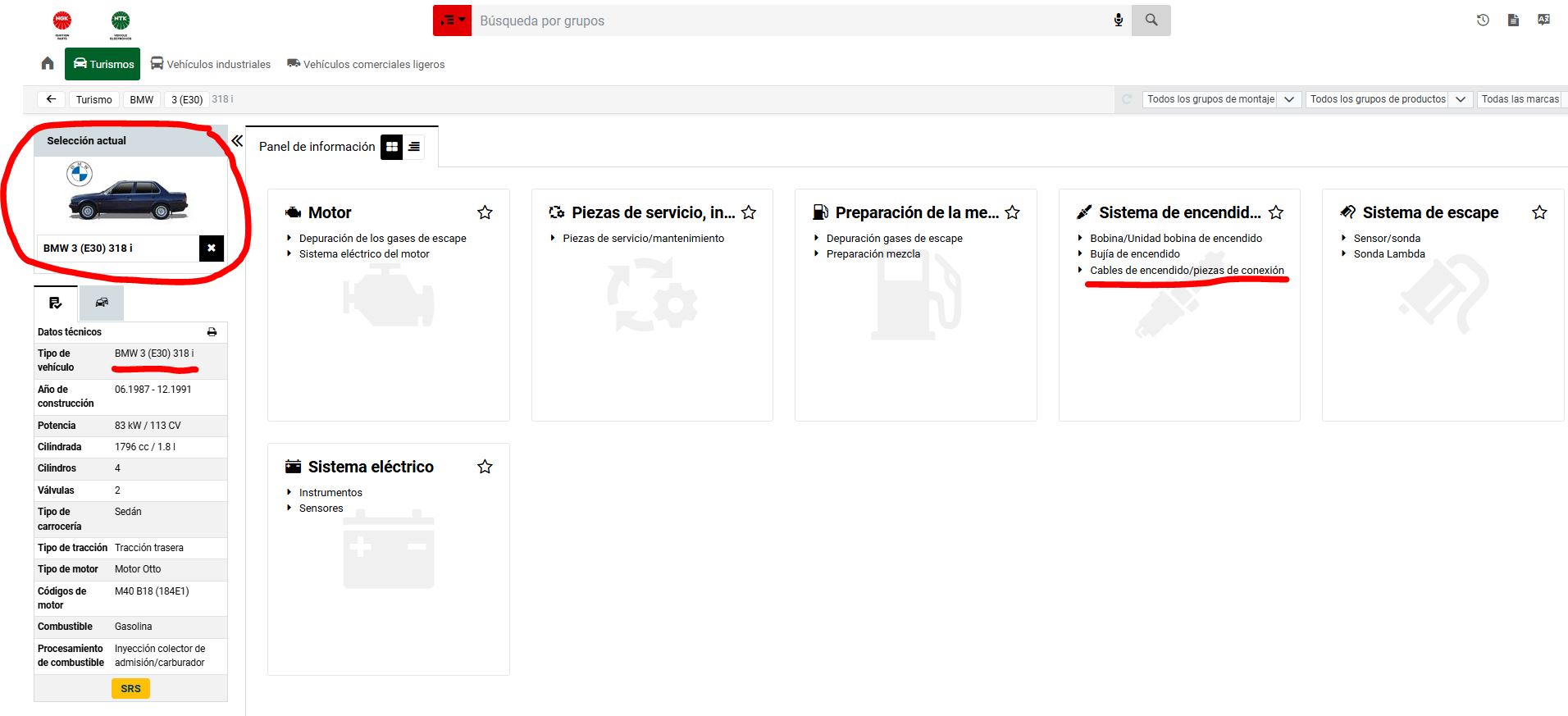Open the red search-type dropdown
Viewport: 1568px width, 716px height.
(x=452, y=21)
